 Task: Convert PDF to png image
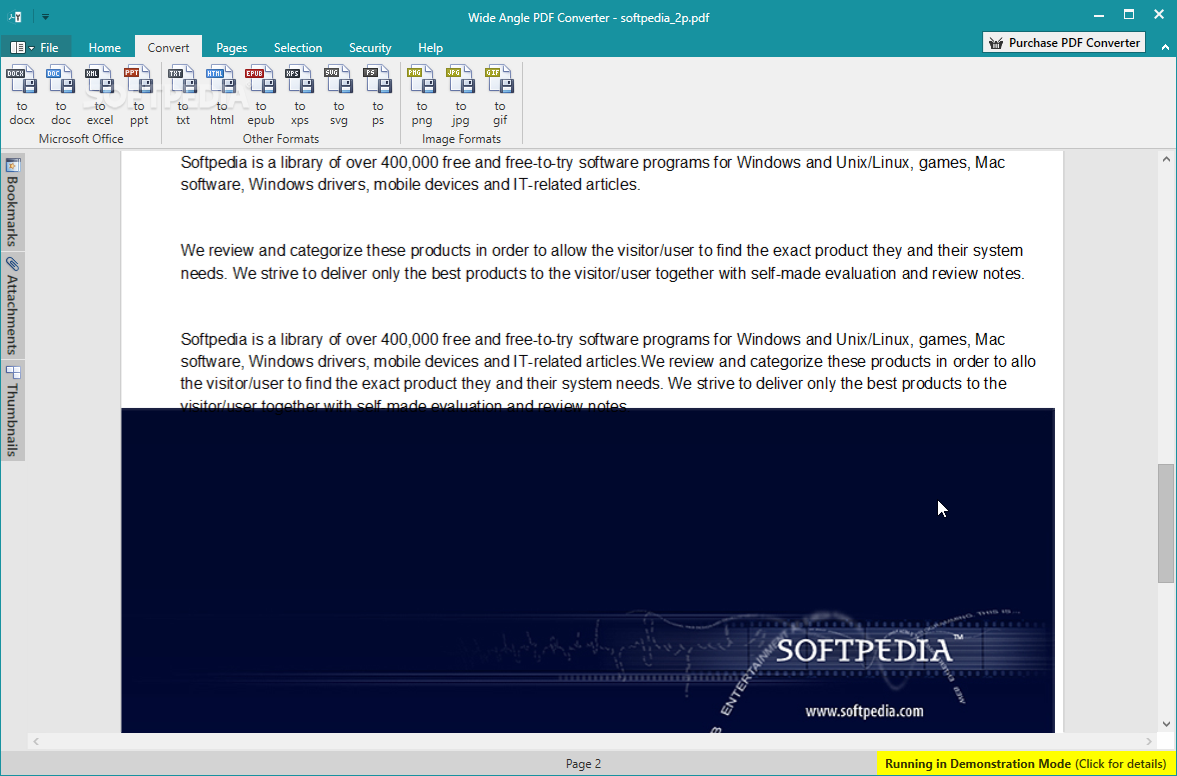[422, 95]
